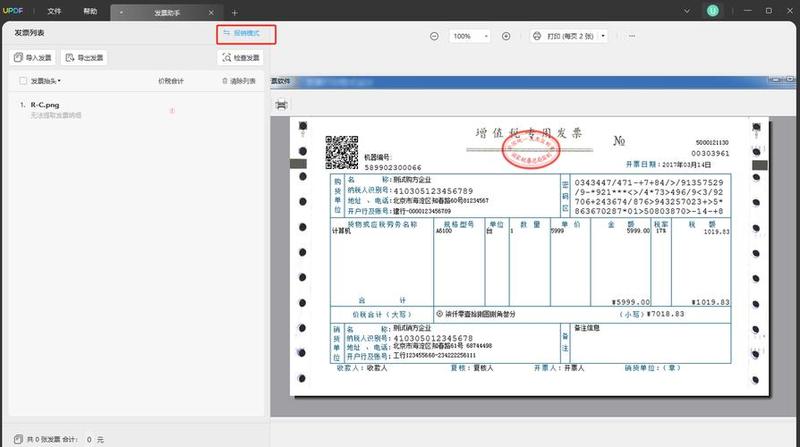Click the 价税合计 column header
This screenshot has height=447, width=800.
pyautogui.click(x=171, y=81)
